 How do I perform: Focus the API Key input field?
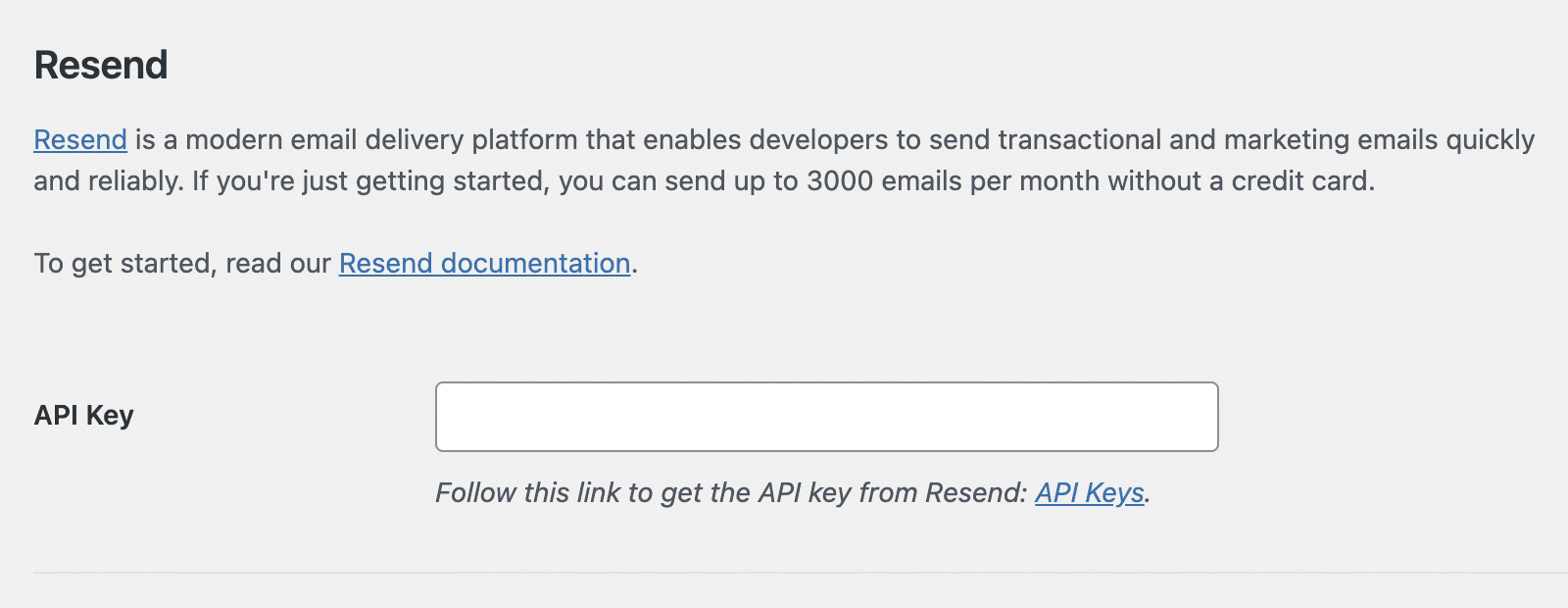pyautogui.click(x=826, y=417)
